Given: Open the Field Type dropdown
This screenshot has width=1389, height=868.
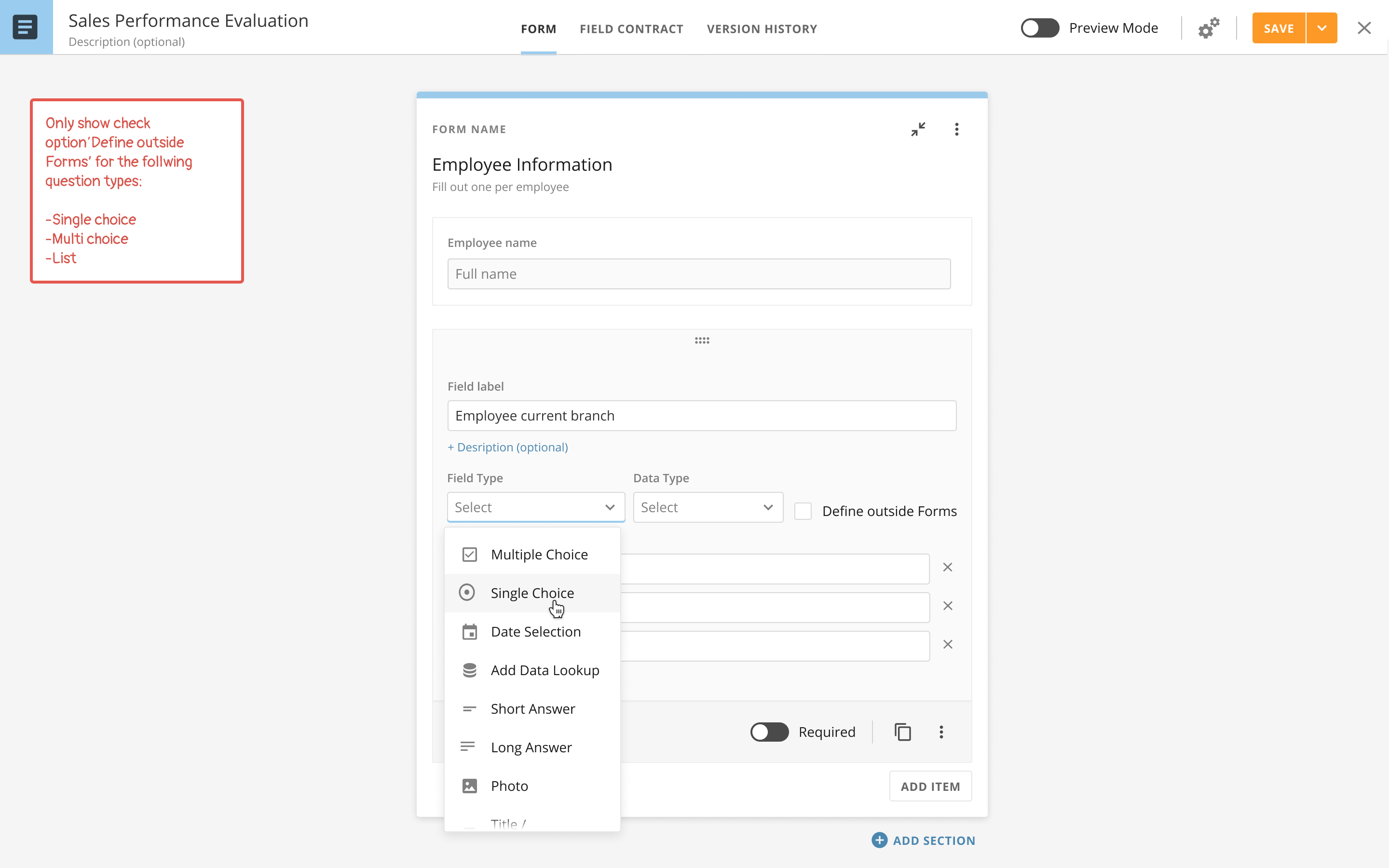Looking at the screenshot, I should pyautogui.click(x=535, y=507).
